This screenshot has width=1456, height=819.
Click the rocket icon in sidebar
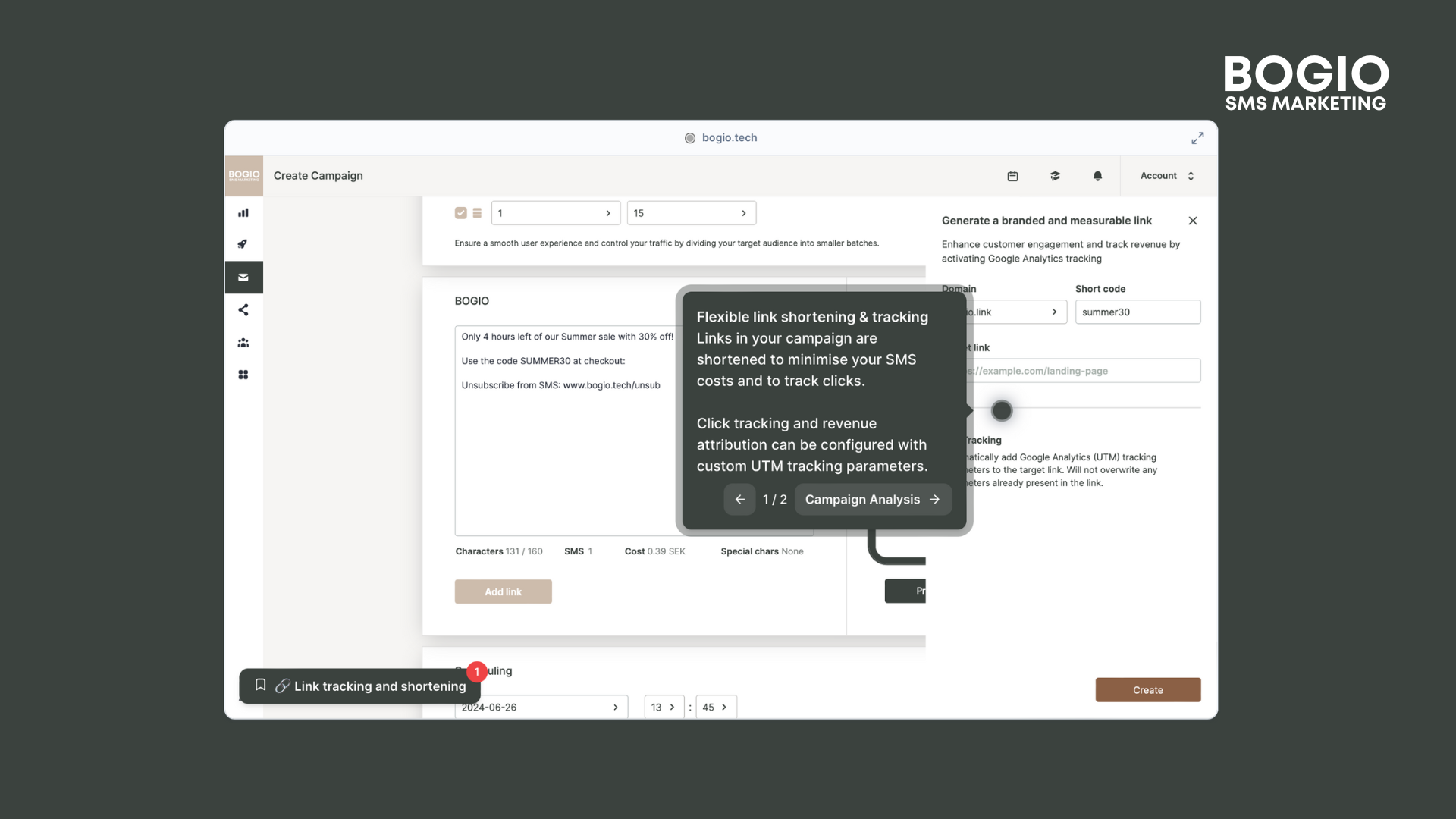click(243, 244)
